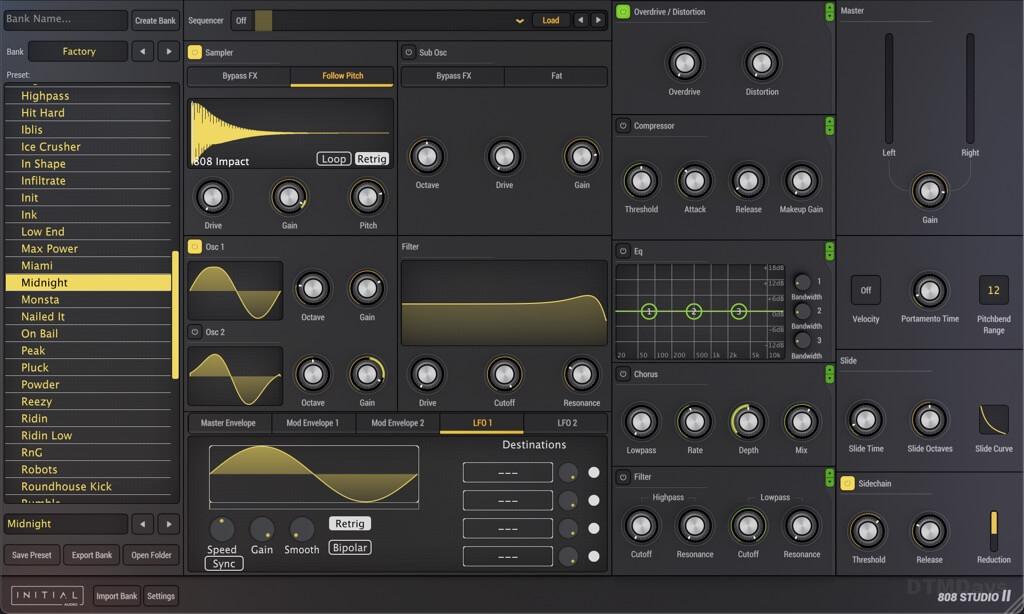Open the second Destinations slot in LFO 1
The height and width of the screenshot is (614, 1024).
(507, 499)
